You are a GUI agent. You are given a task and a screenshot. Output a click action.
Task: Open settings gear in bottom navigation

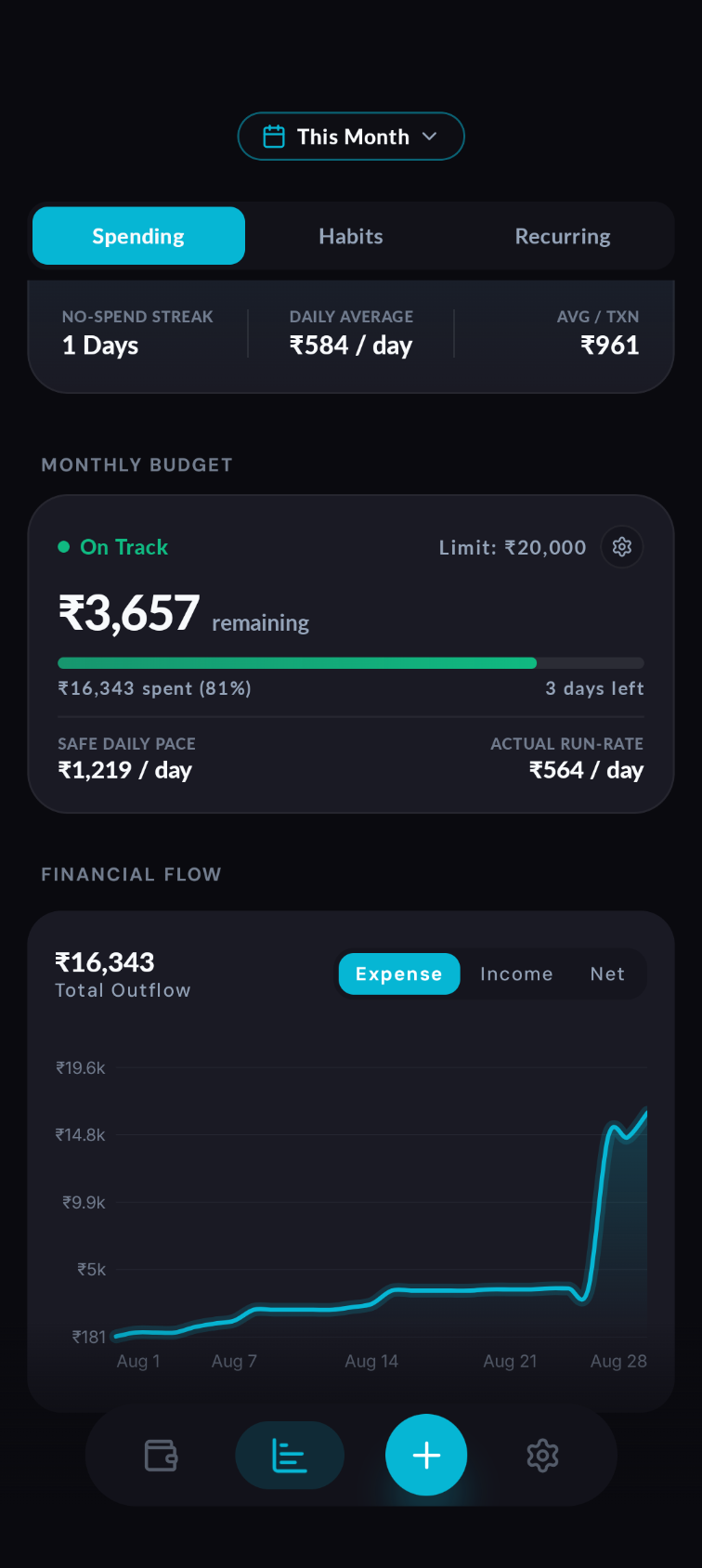pyautogui.click(x=542, y=1455)
